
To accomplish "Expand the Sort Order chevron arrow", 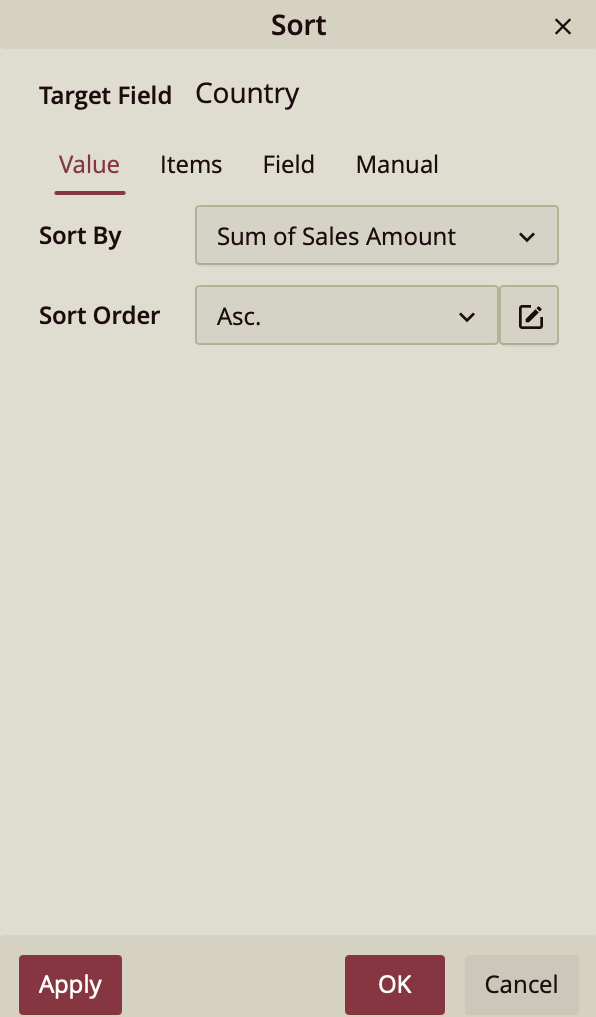I will (467, 317).
